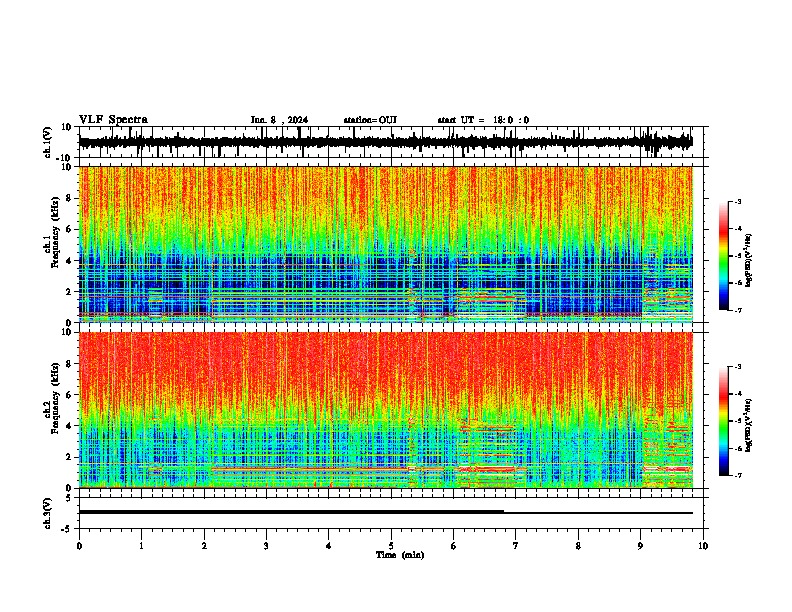Click the "start UT = 18: 0 : 0" label
This screenshot has width=792, height=612.
pyautogui.click(x=483, y=120)
